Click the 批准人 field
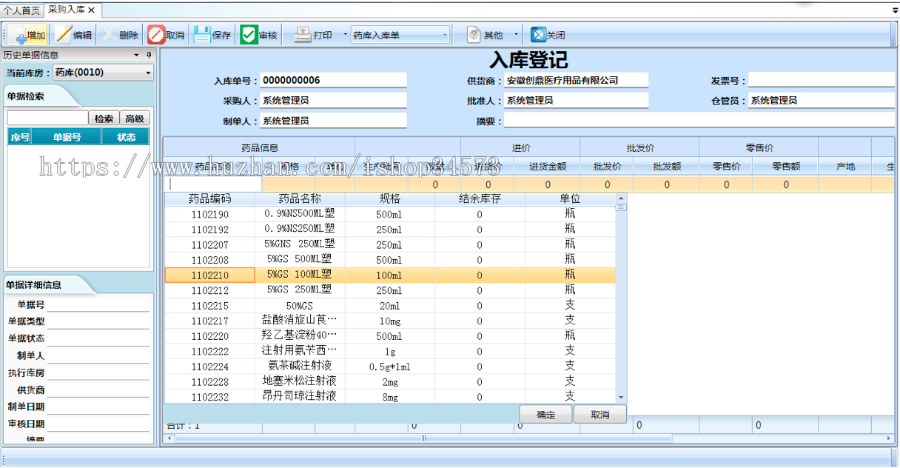Screen dimensions: 900x468 [576, 100]
